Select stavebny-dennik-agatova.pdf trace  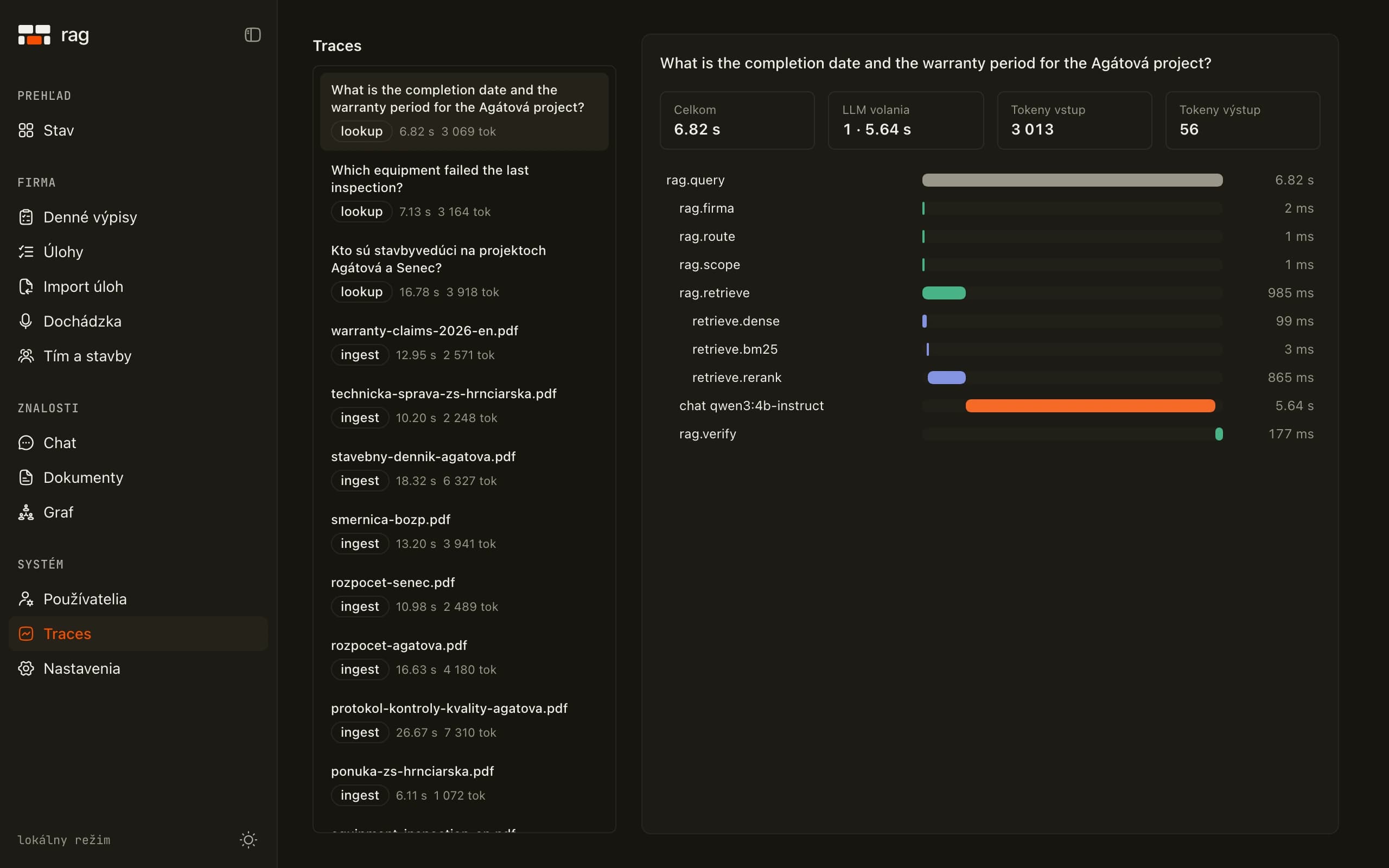464,469
